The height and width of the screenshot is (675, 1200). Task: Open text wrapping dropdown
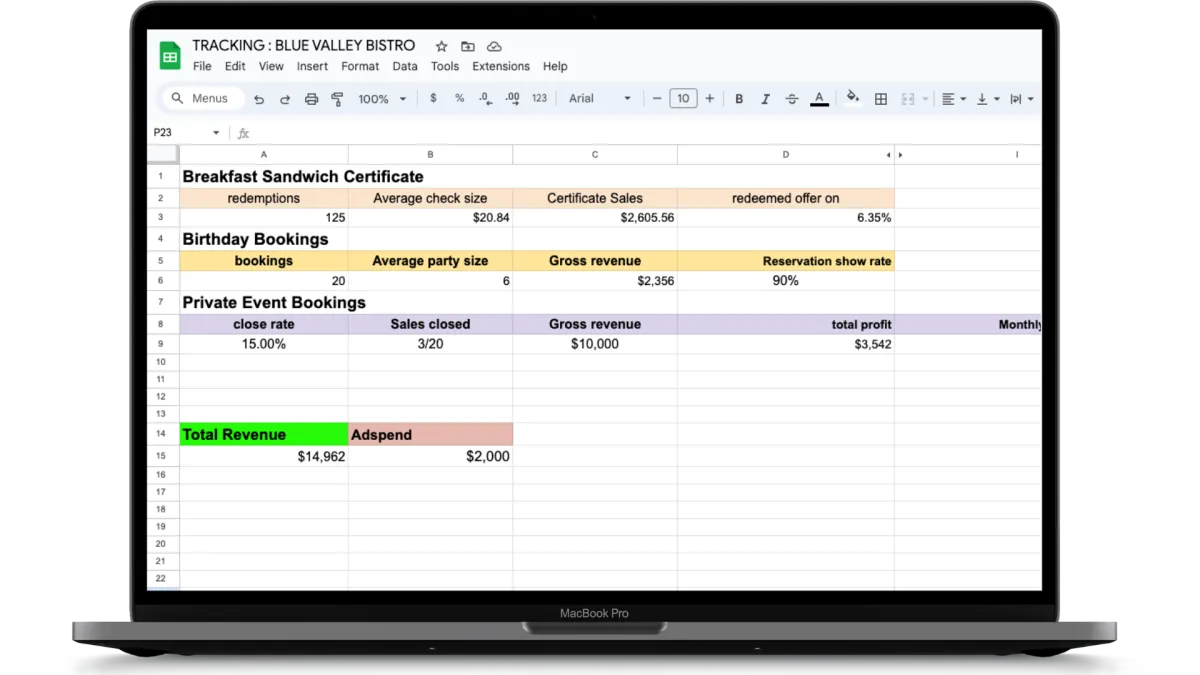[1021, 99]
